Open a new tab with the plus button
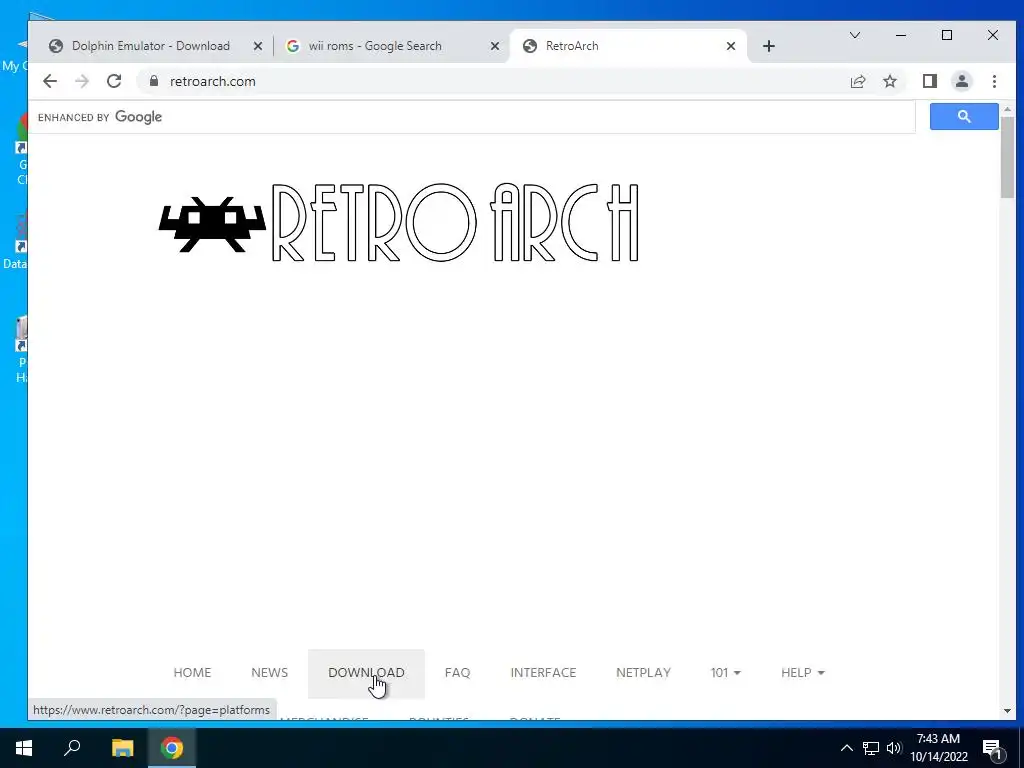The image size is (1024, 768). (x=769, y=46)
